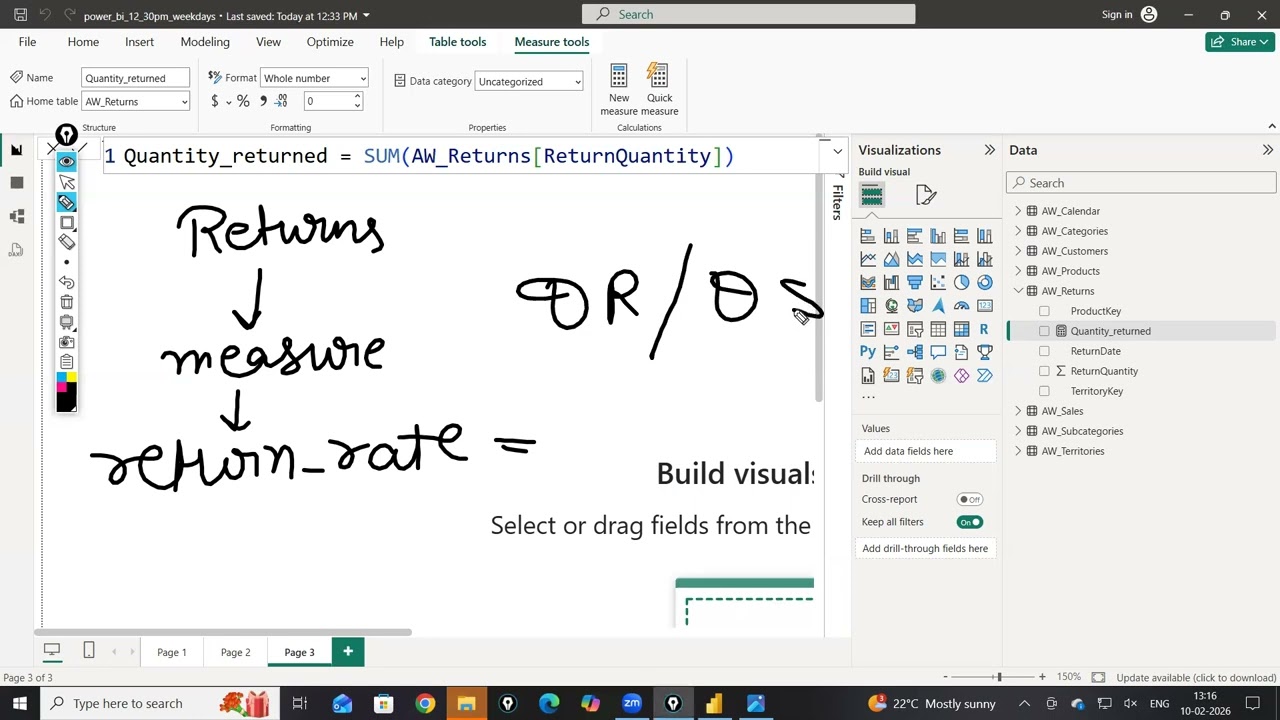
Task: Take annotation screenshot with camera icon
Action: click(66, 342)
